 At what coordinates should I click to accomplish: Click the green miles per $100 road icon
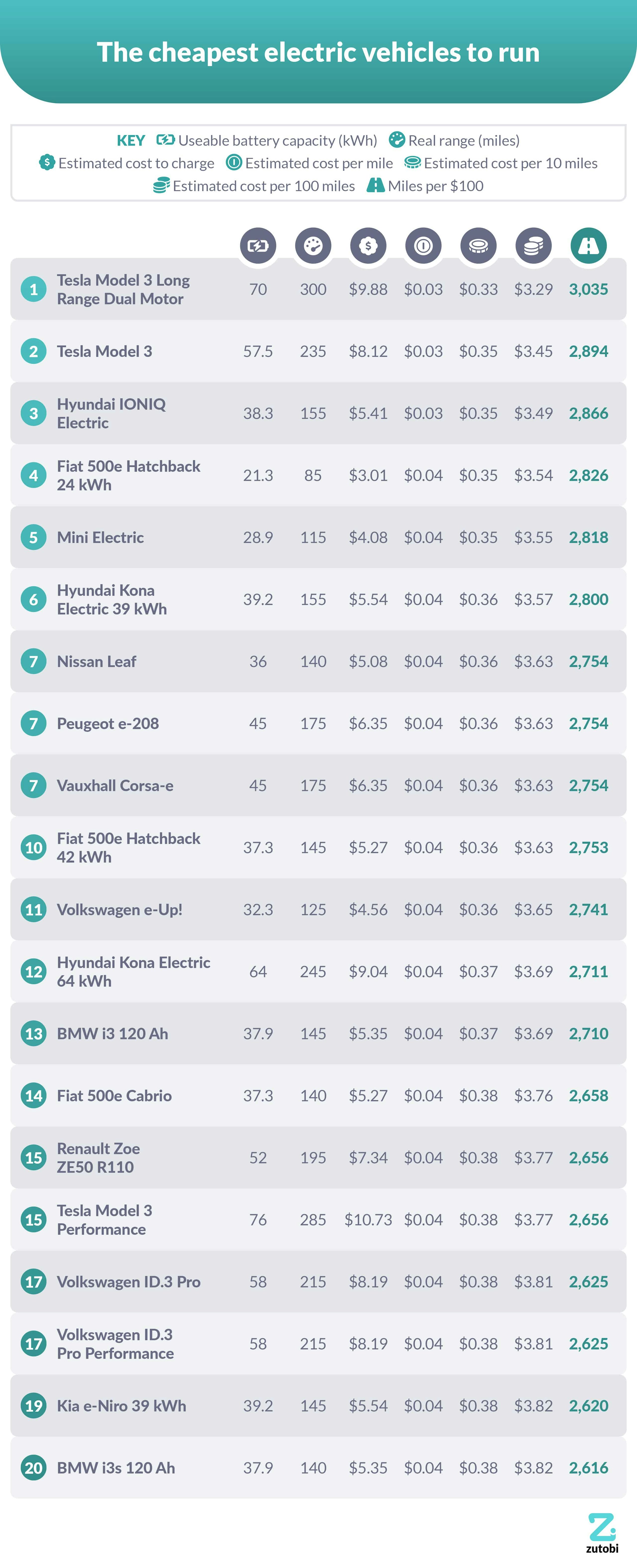(x=588, y=246)
